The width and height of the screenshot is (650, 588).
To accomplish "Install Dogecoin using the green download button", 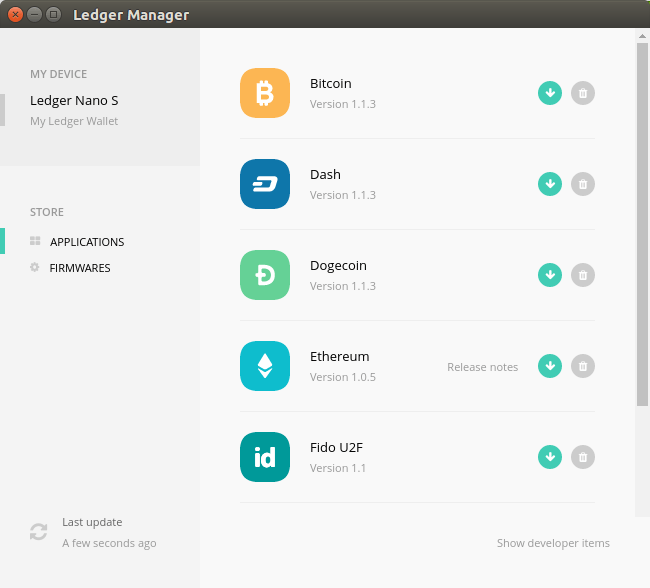I will (550, 275).
